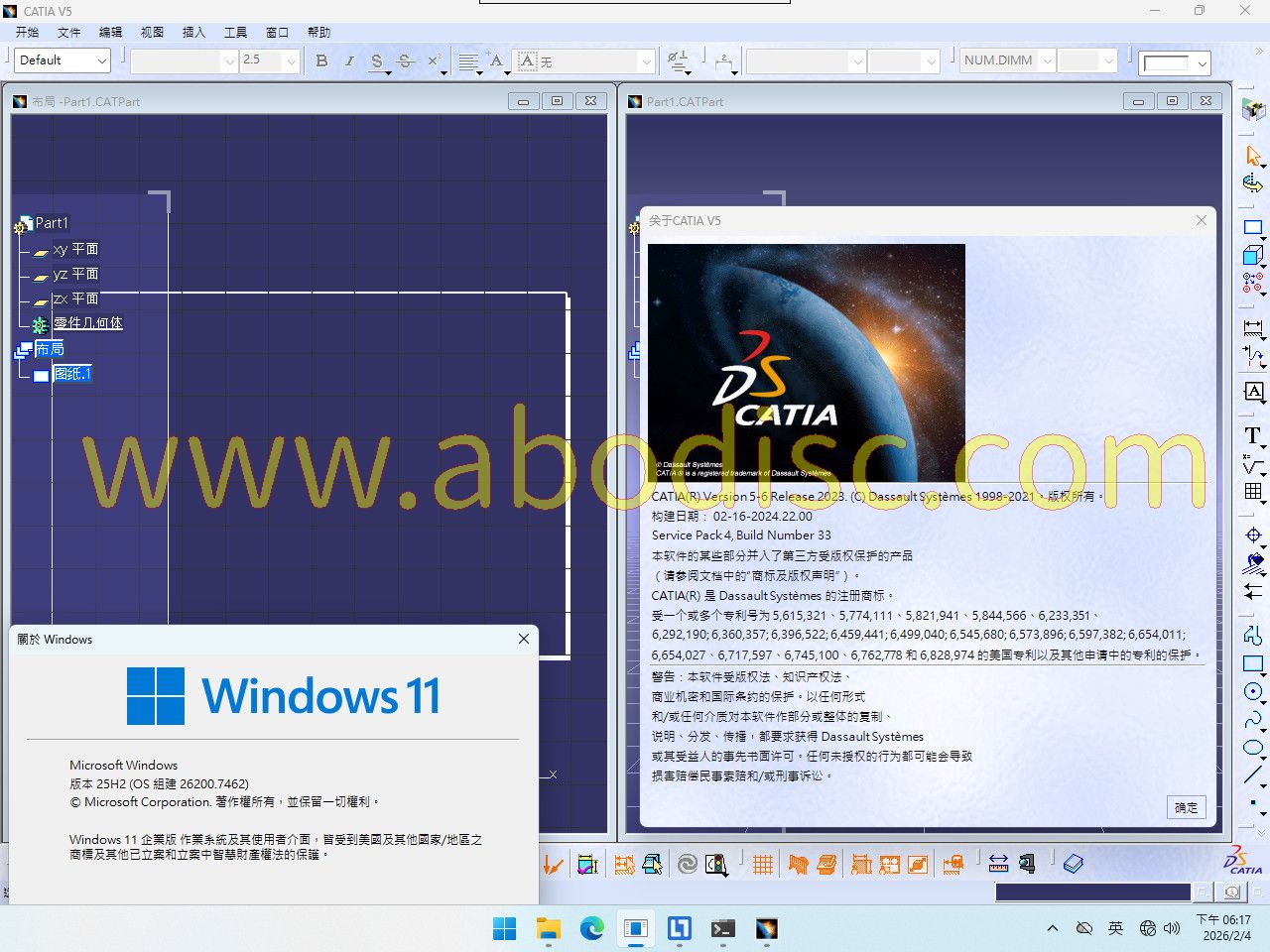Choose the Text (T) tool
This screenshot has height=952, width=1270.
1253,435
